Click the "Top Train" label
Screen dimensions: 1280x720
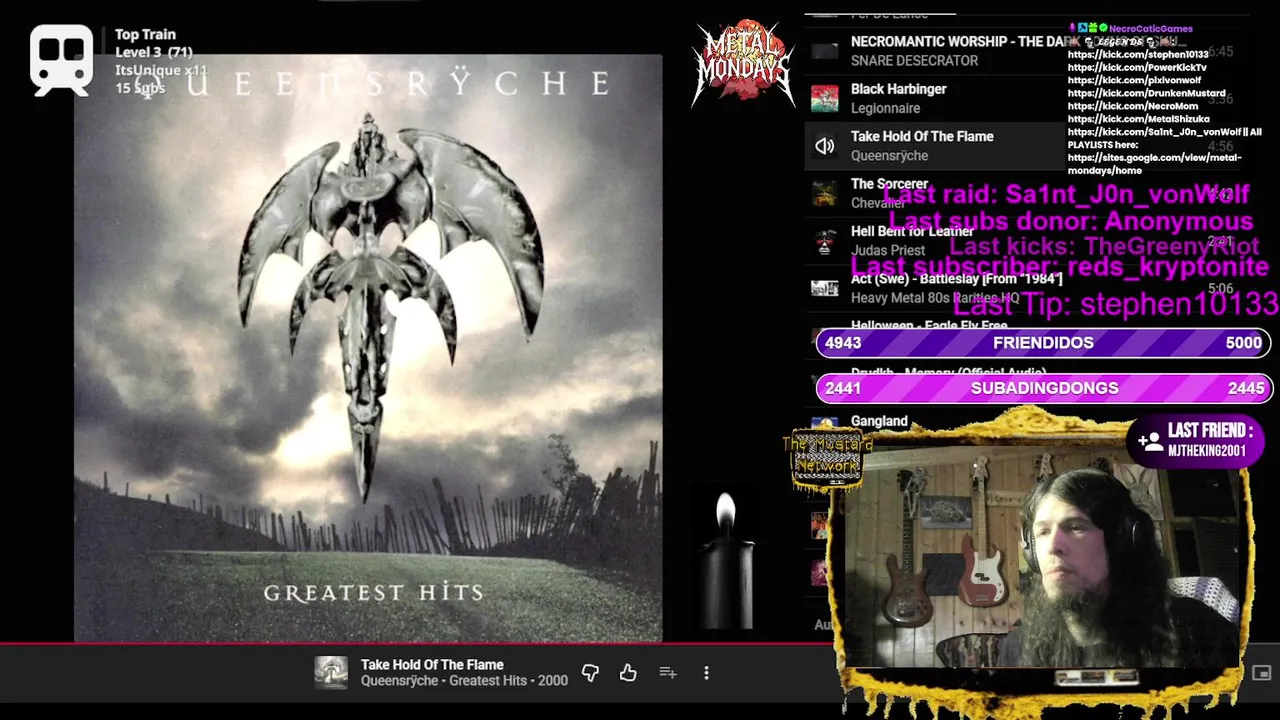click(145, 34)
